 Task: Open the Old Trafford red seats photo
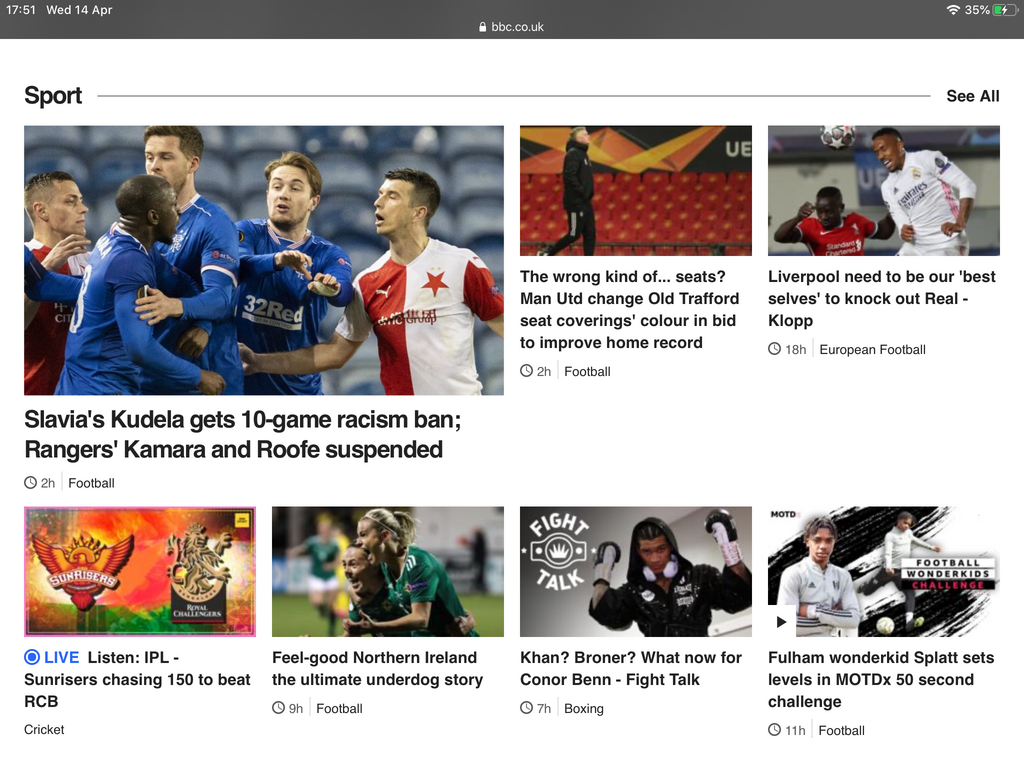635,191
